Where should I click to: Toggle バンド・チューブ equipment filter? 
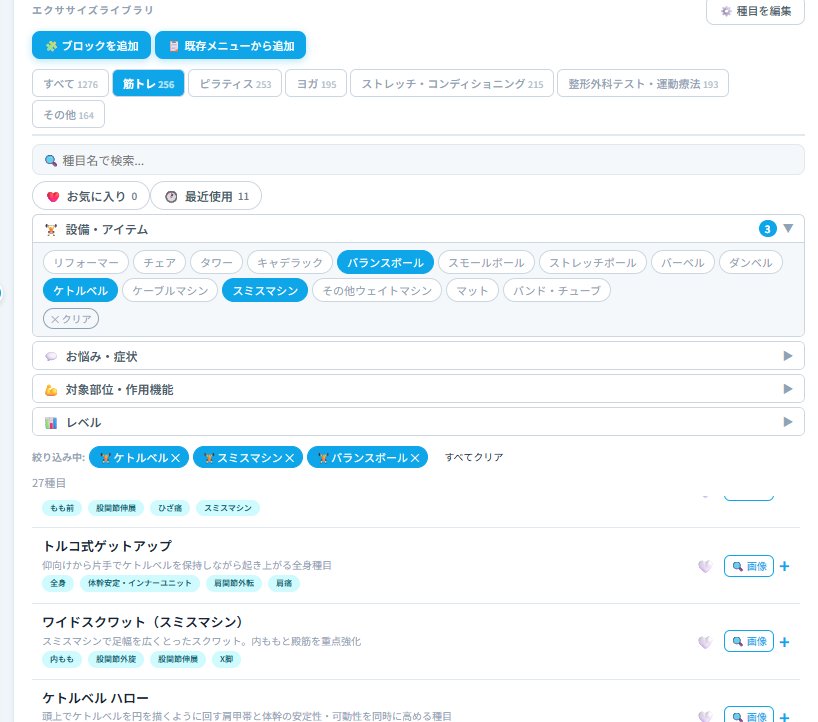tap(557, 291)
